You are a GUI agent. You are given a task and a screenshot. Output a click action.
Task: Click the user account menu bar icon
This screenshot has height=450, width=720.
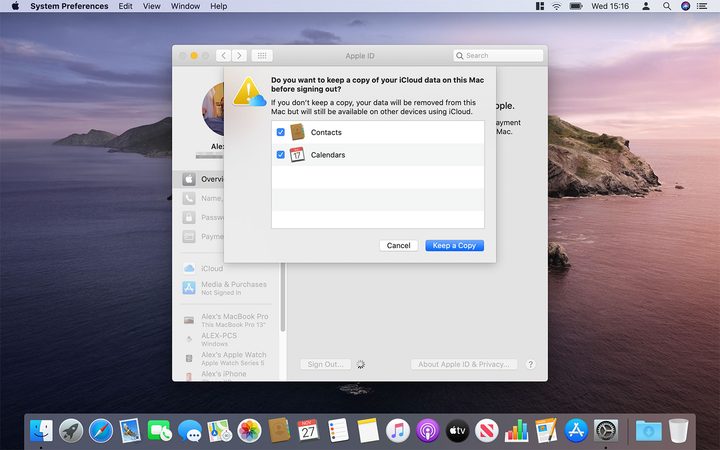646,6
